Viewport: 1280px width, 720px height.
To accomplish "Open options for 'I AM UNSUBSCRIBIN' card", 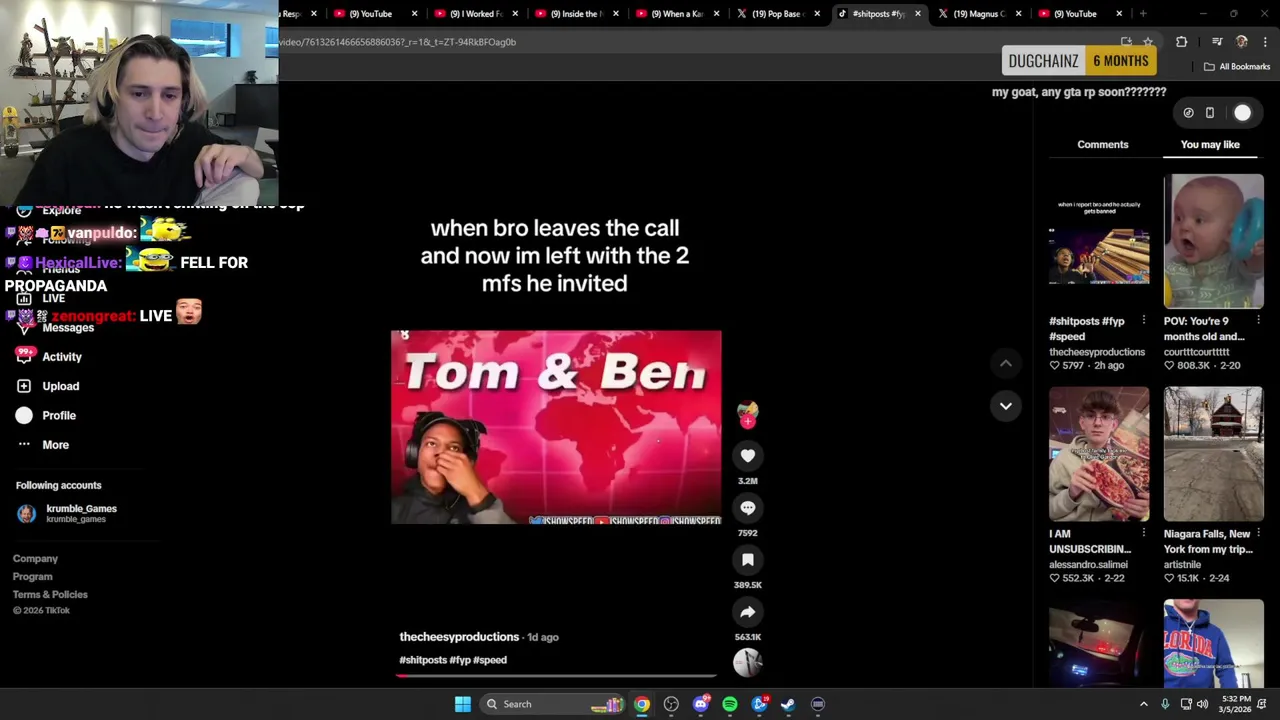I will (1143, 534).
